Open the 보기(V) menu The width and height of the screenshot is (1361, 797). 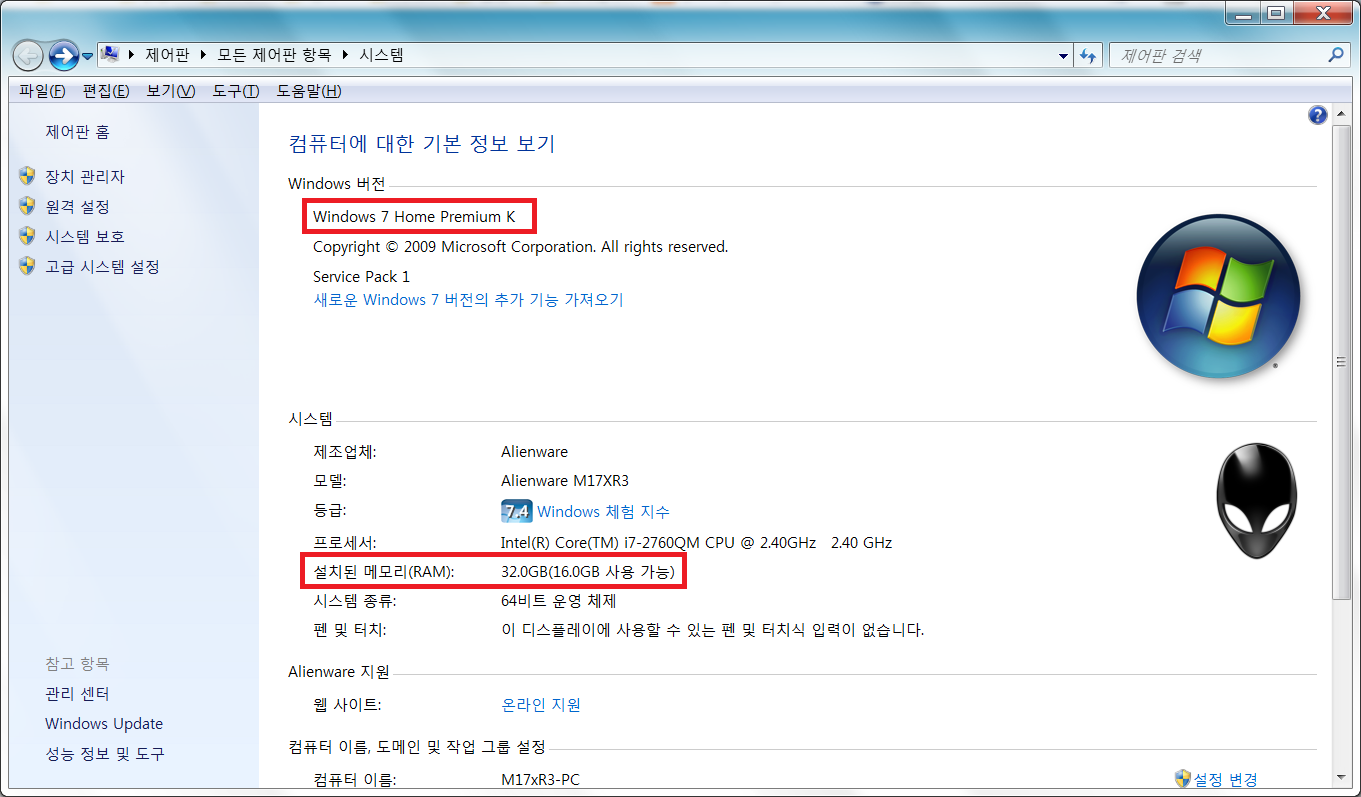(x=170, y=91)
